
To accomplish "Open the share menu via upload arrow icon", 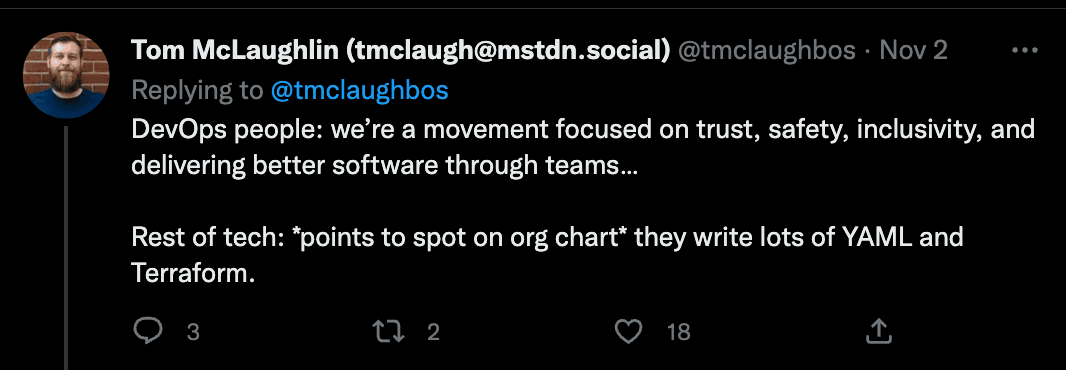I will 878,331.
